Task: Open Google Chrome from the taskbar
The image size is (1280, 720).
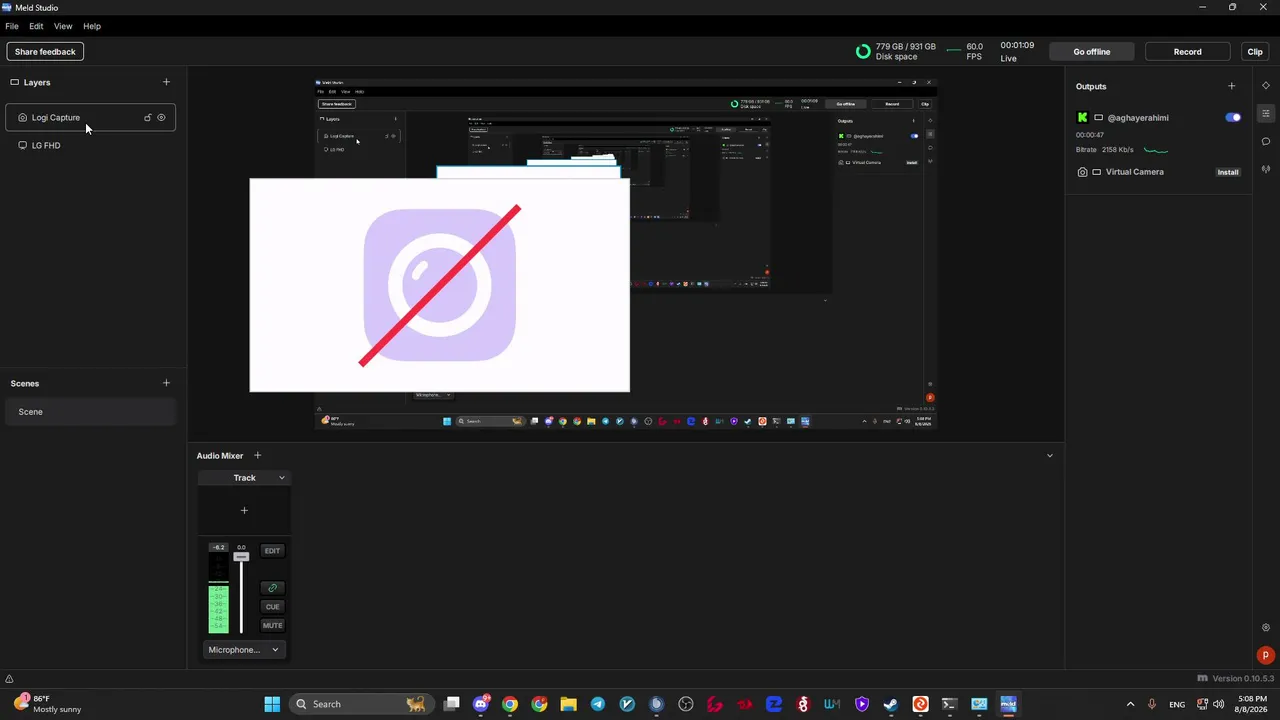Action: pos(510,704)
